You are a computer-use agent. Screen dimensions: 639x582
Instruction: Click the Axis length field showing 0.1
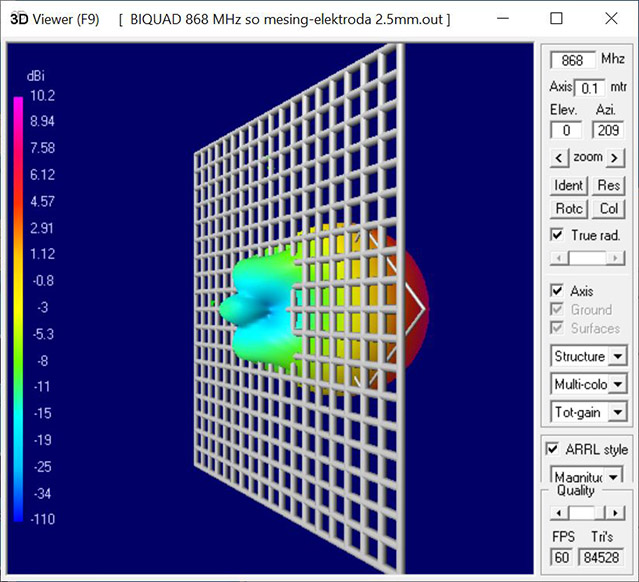tap(590, 88)
